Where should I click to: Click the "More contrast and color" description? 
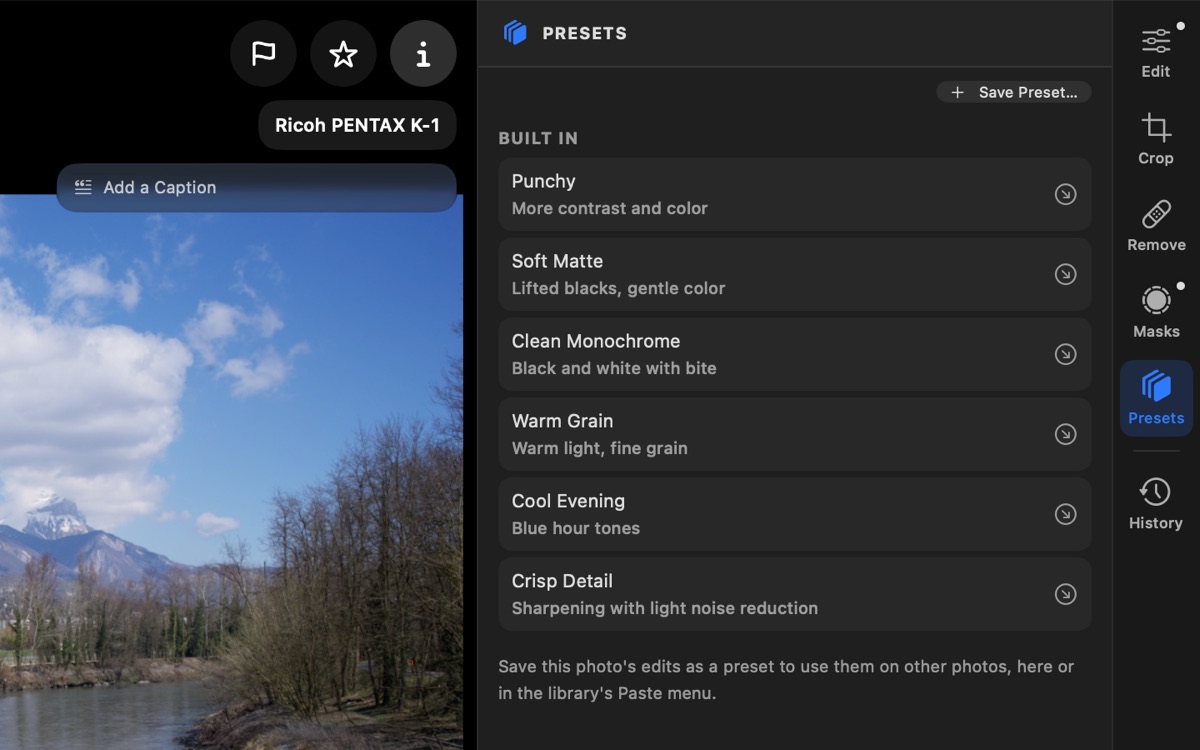(610, 208)
